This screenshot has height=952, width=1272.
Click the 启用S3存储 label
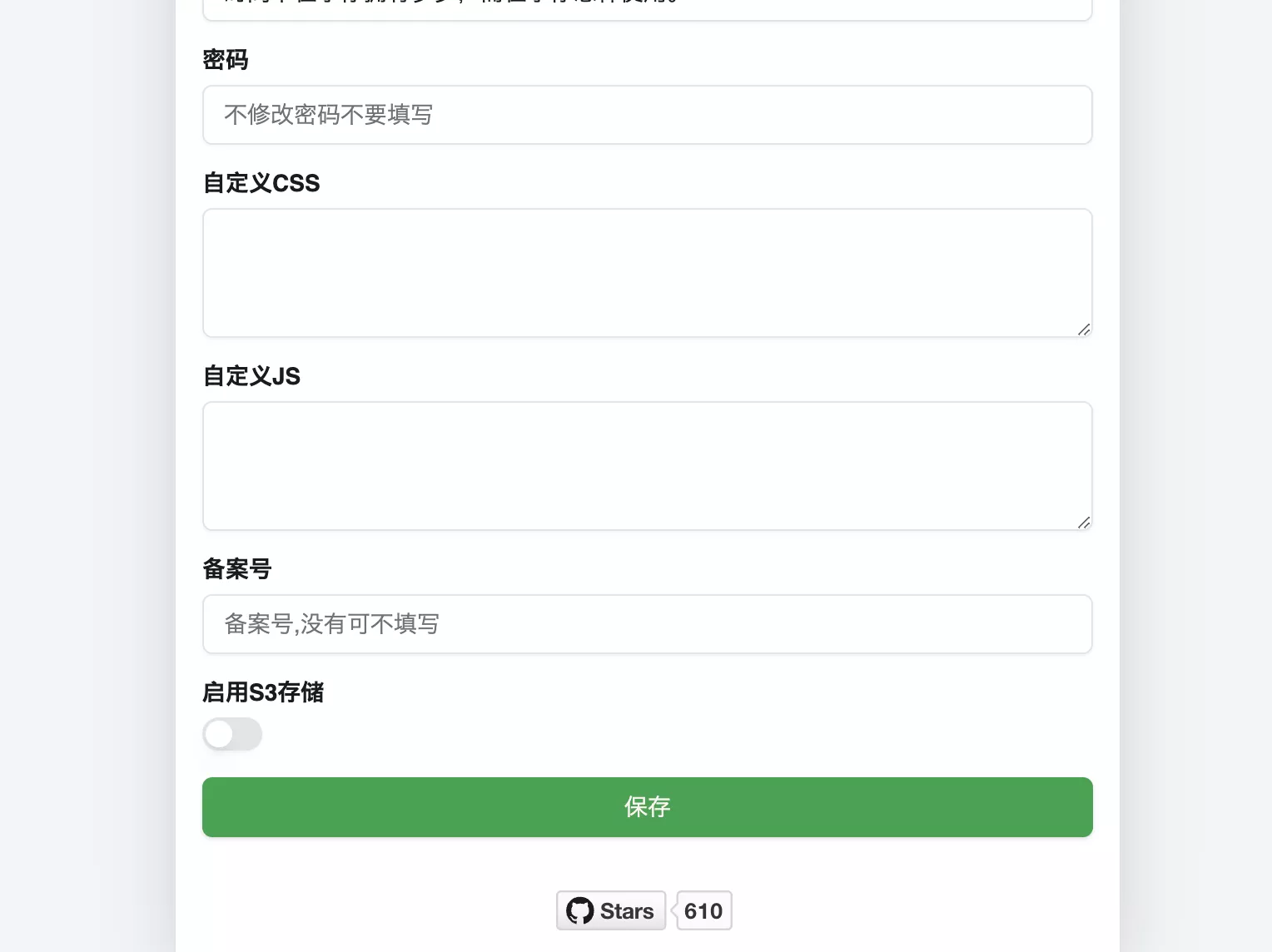(263, 692)
